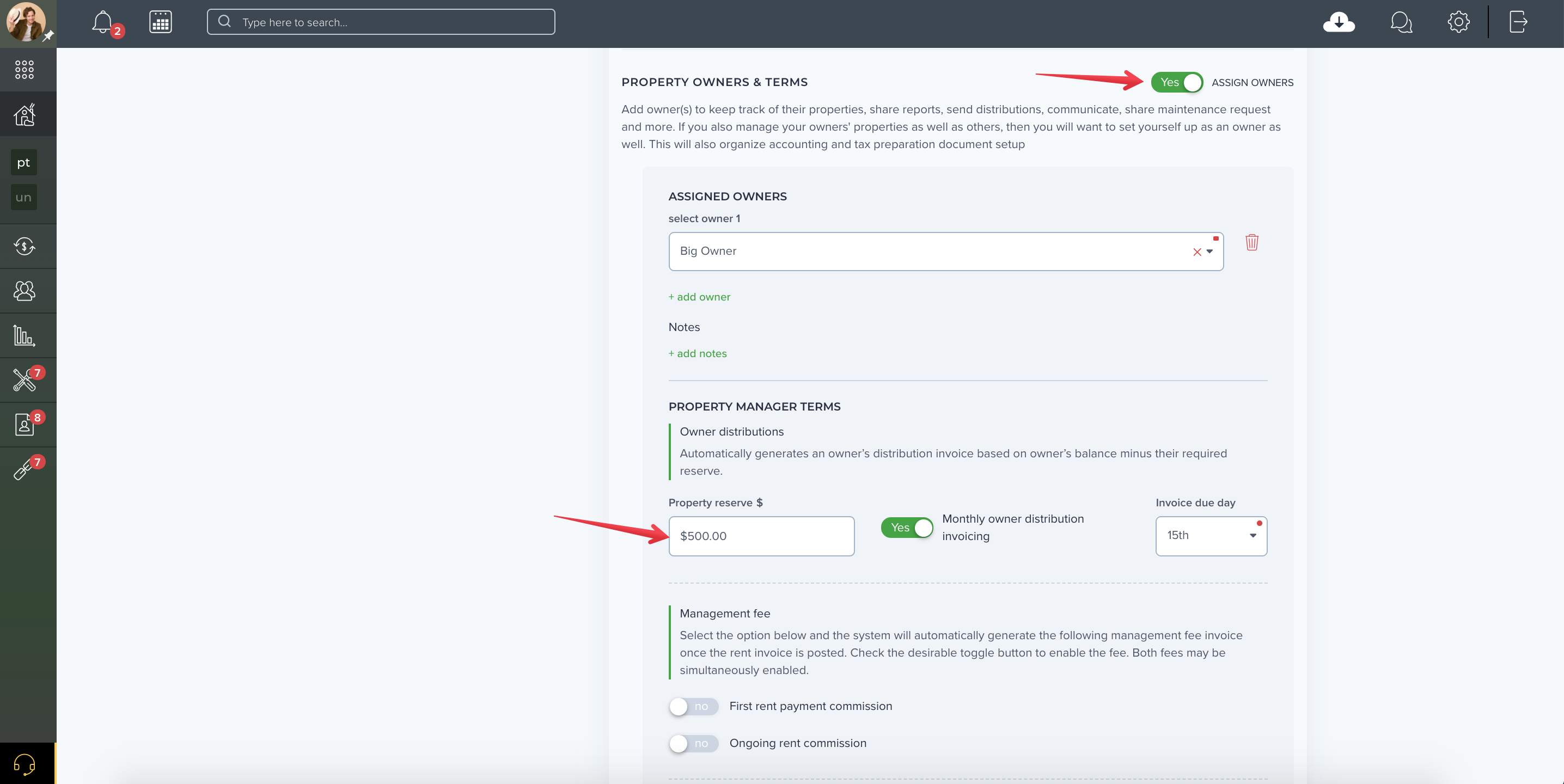Open the properties house icon in sidebar

[25, 114]
